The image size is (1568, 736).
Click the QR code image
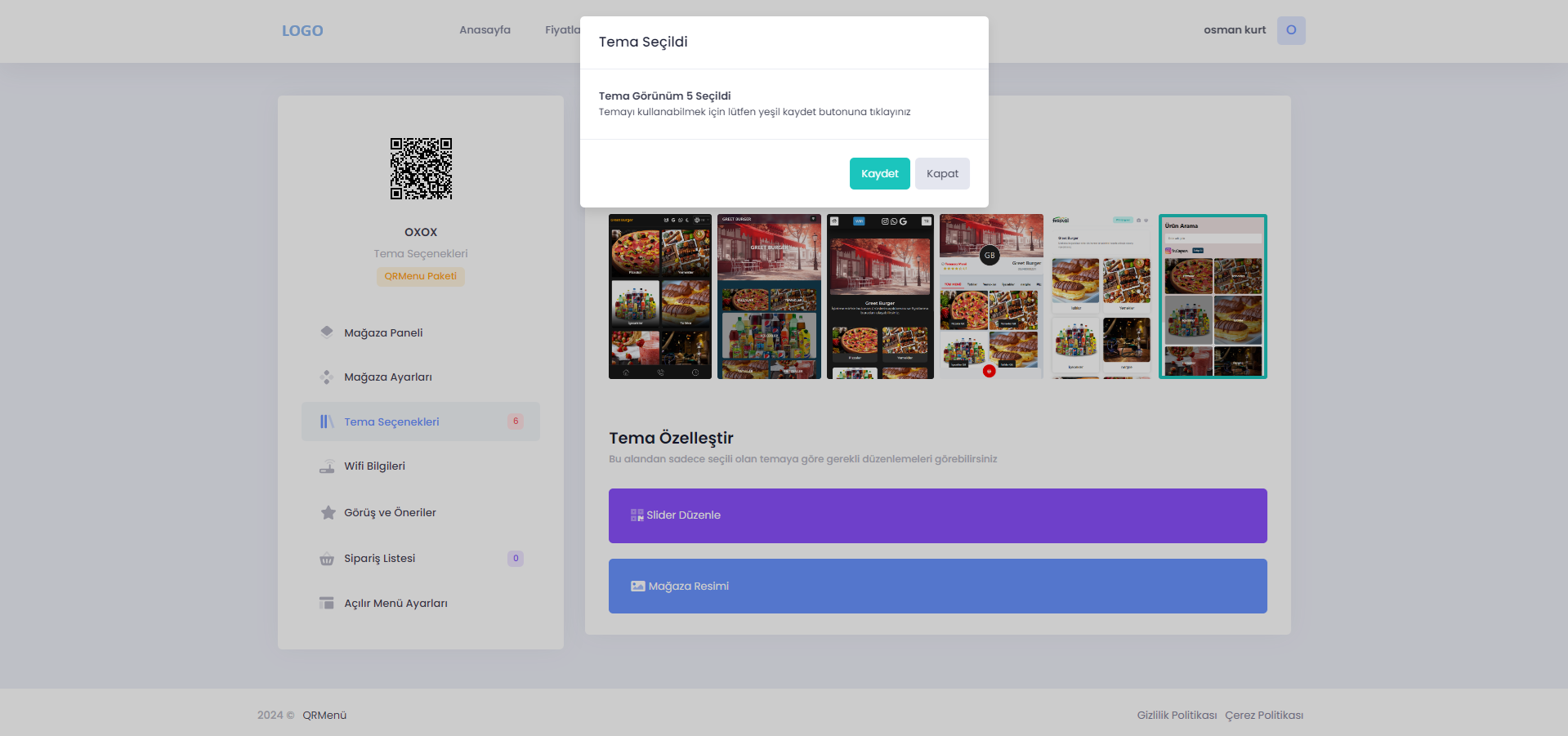[421, 168]
